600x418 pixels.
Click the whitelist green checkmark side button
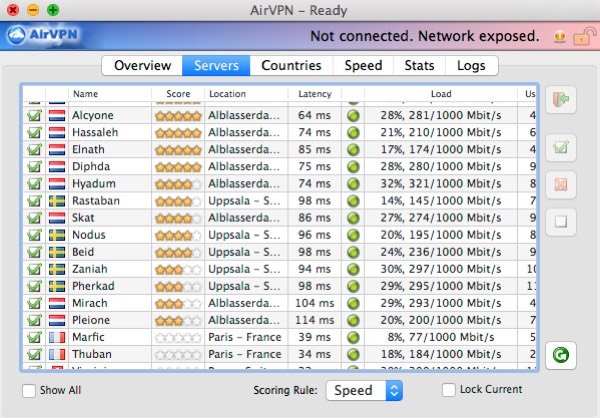[560, 148]
